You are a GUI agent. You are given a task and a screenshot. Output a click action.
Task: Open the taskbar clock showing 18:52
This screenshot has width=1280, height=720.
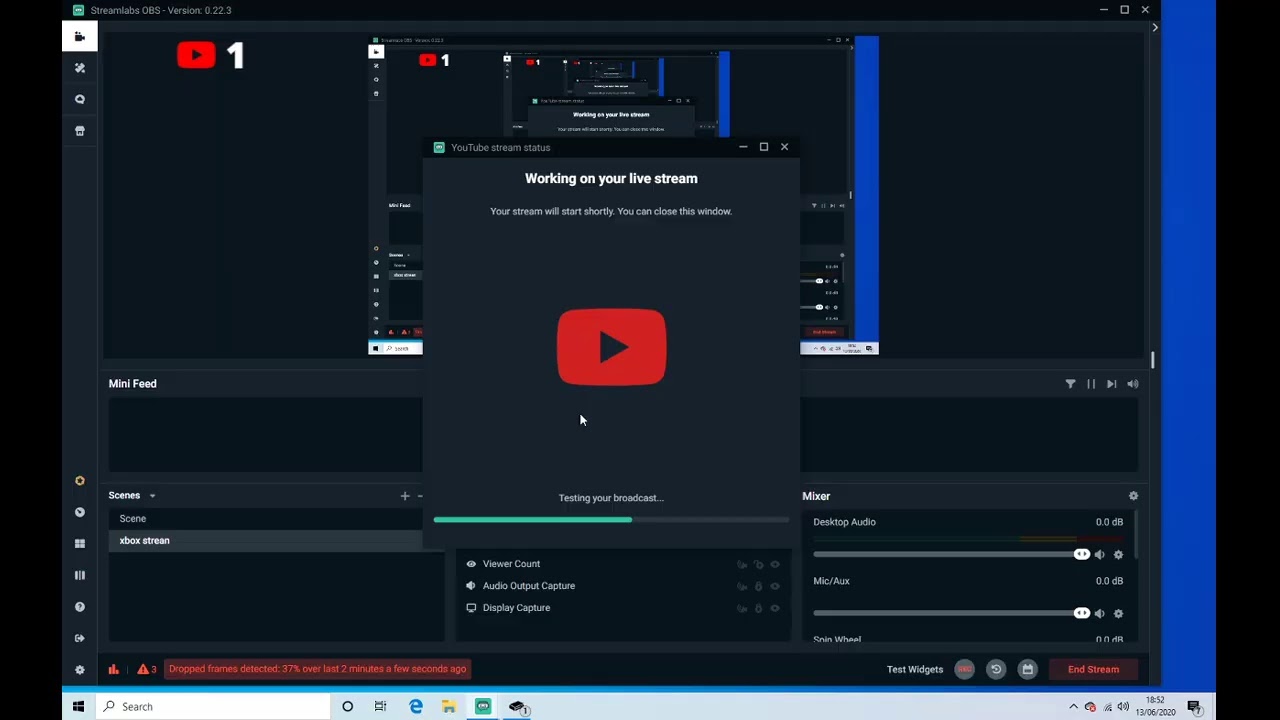pyautogui.click(x=1155, y=707)
